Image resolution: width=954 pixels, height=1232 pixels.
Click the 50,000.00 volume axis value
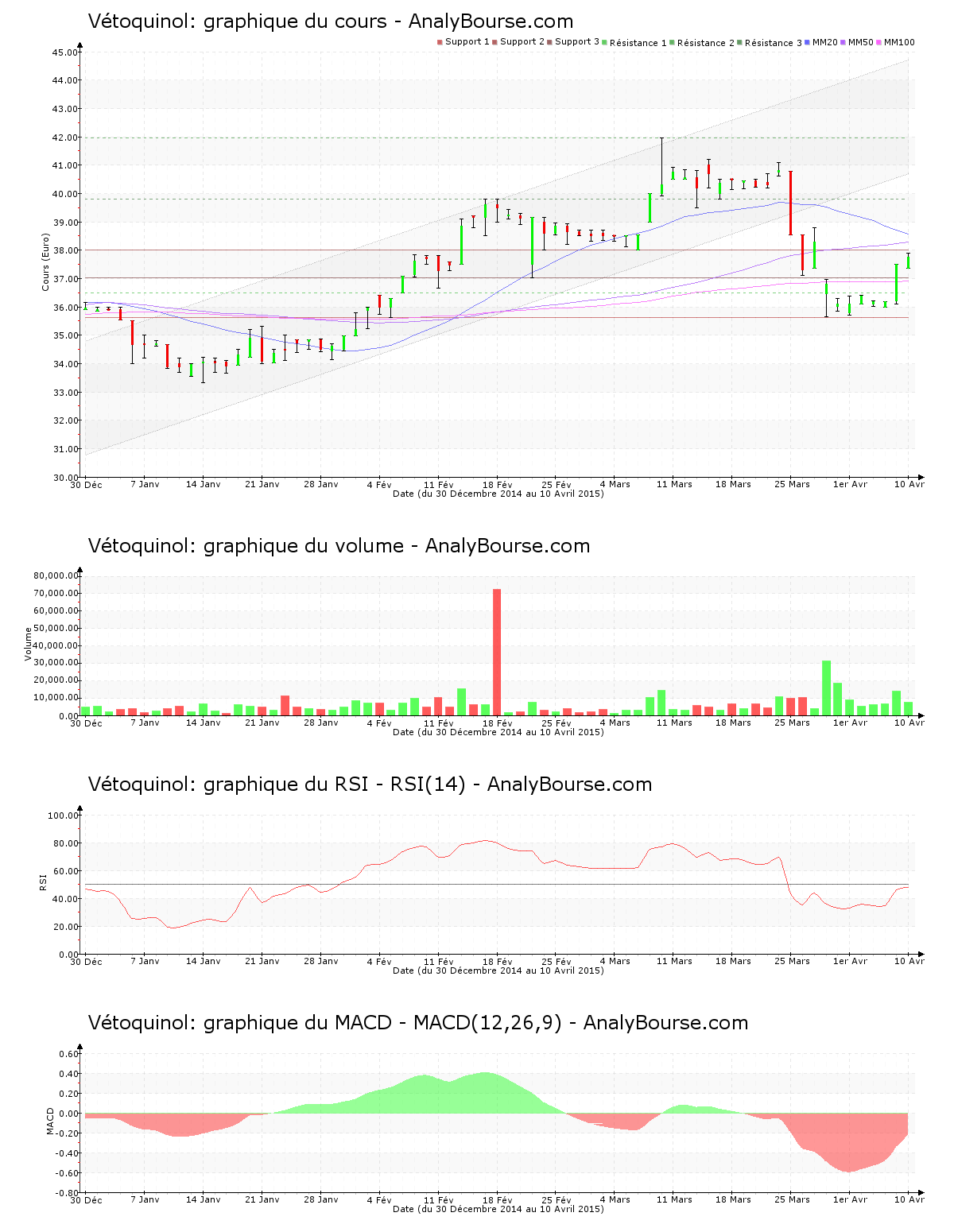(56, 628)
